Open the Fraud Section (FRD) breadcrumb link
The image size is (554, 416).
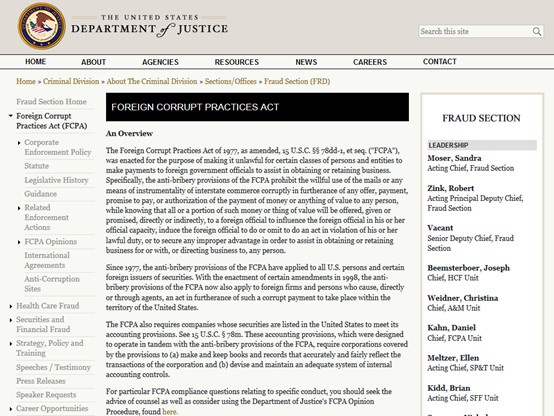[x=297, y=81]
